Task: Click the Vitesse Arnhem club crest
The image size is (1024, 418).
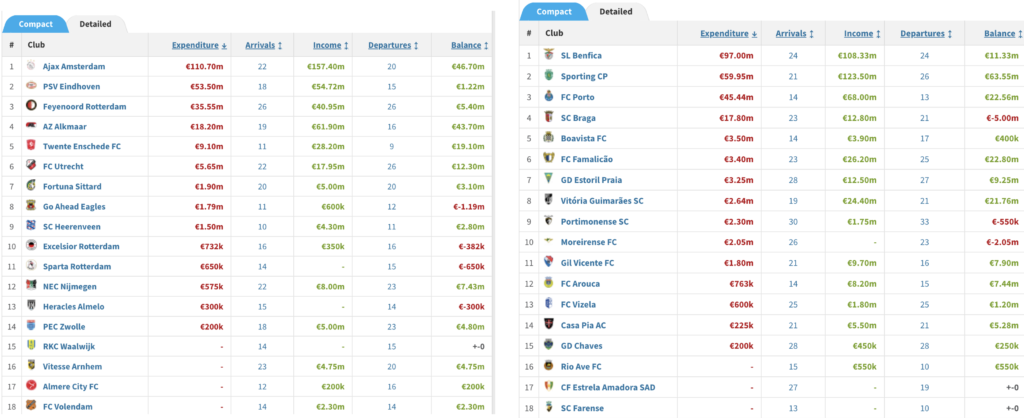Action: tap(31, 366)
